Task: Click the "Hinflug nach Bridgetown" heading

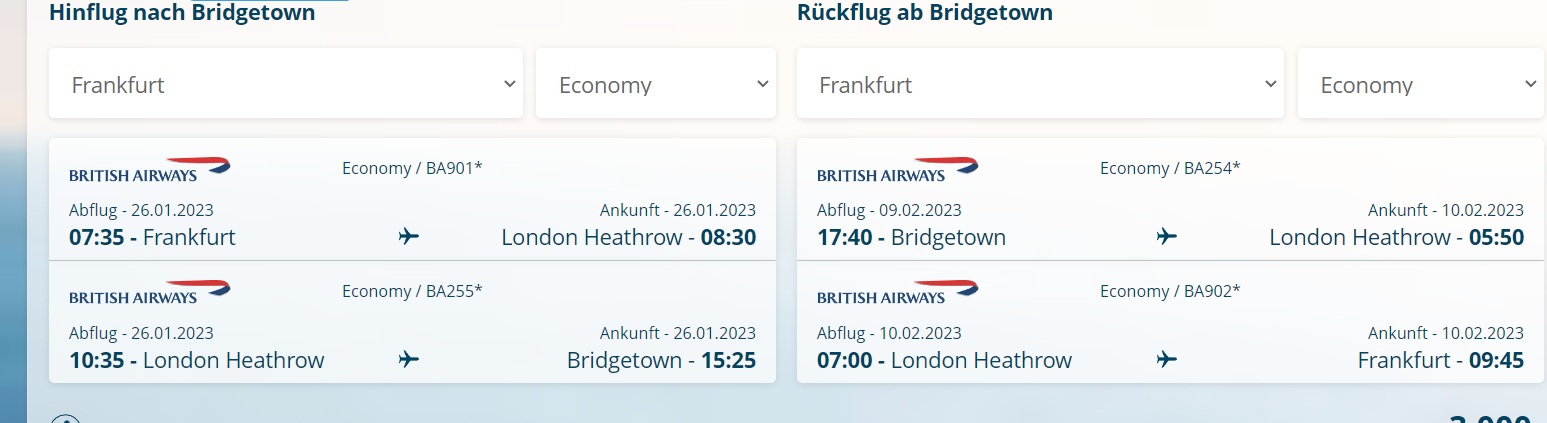Action: 182,13
